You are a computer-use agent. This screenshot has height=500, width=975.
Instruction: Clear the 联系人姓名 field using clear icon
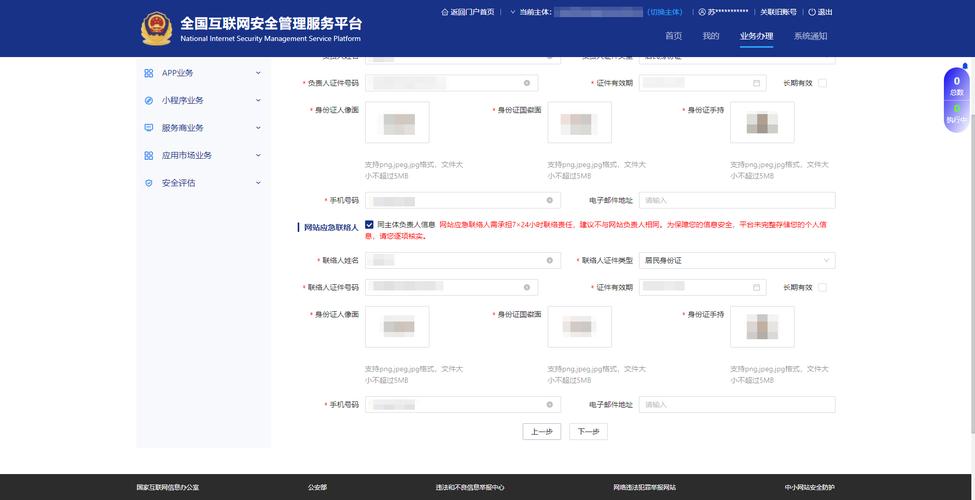tap(549, 260)
